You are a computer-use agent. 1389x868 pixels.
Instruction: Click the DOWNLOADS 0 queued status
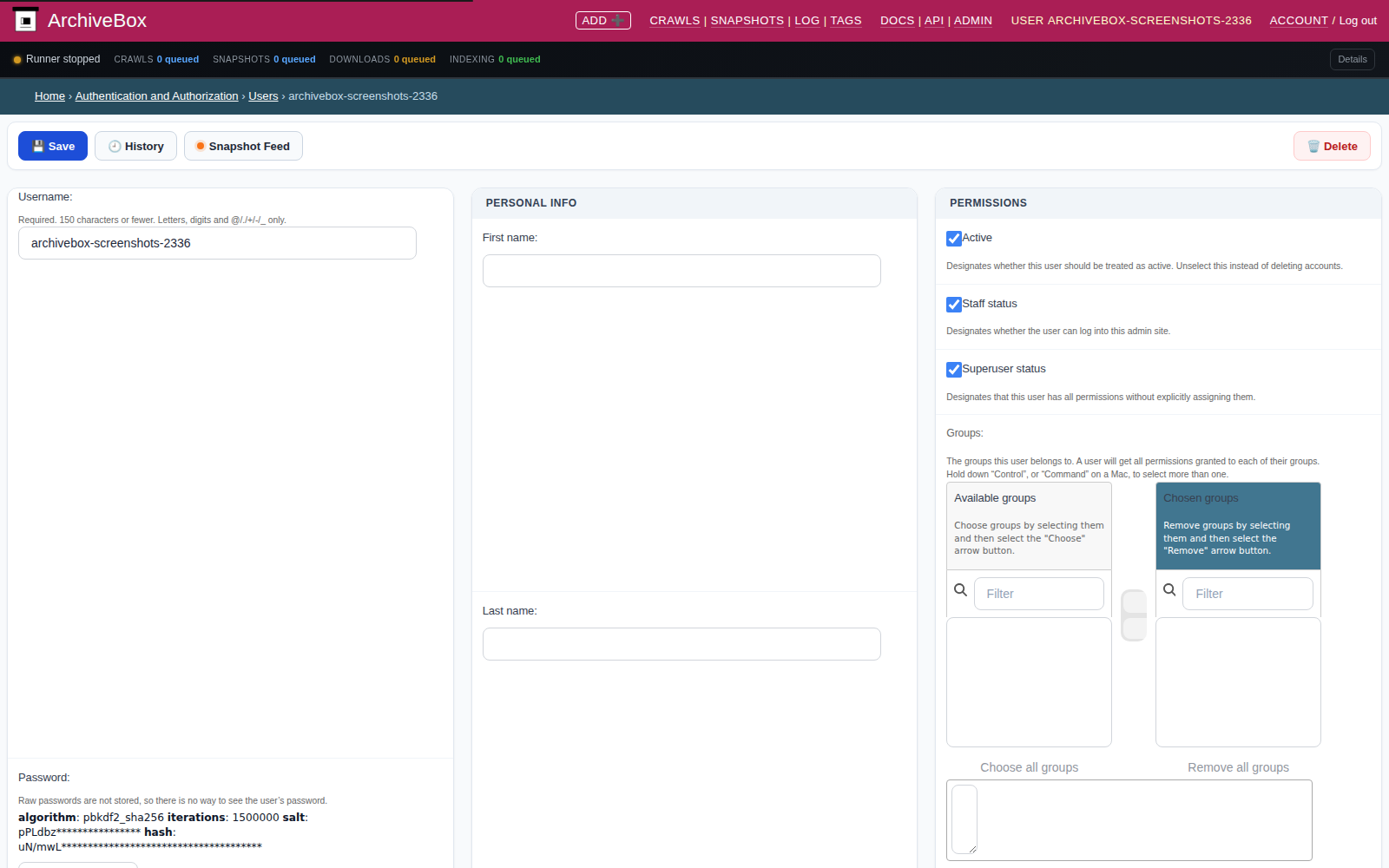coord(382,60)
